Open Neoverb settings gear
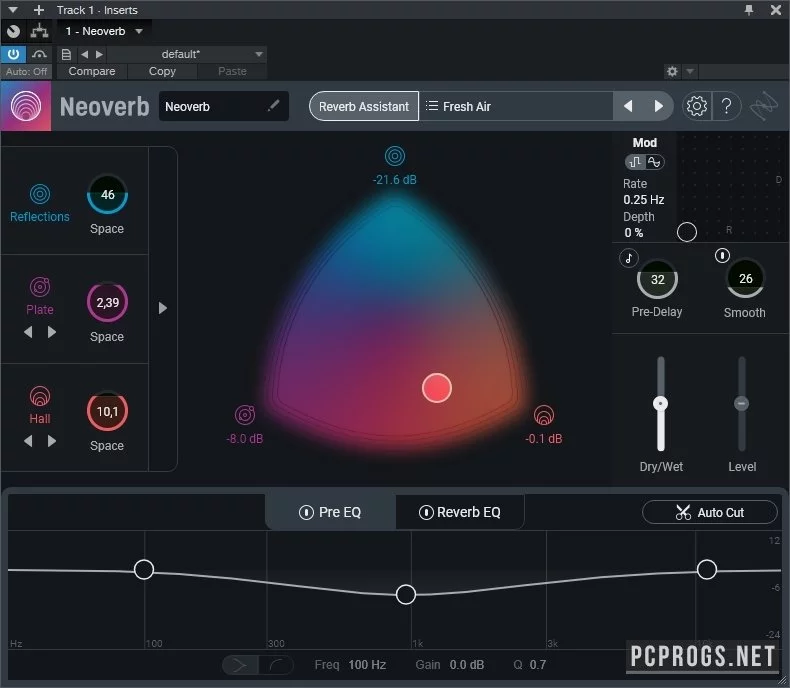 click(697, 106)
